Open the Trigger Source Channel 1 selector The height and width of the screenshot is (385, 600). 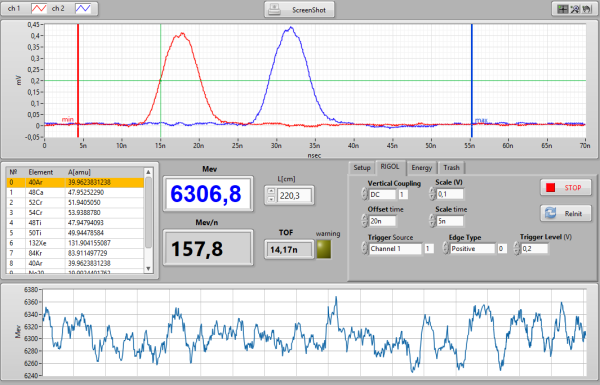point(395,249)
